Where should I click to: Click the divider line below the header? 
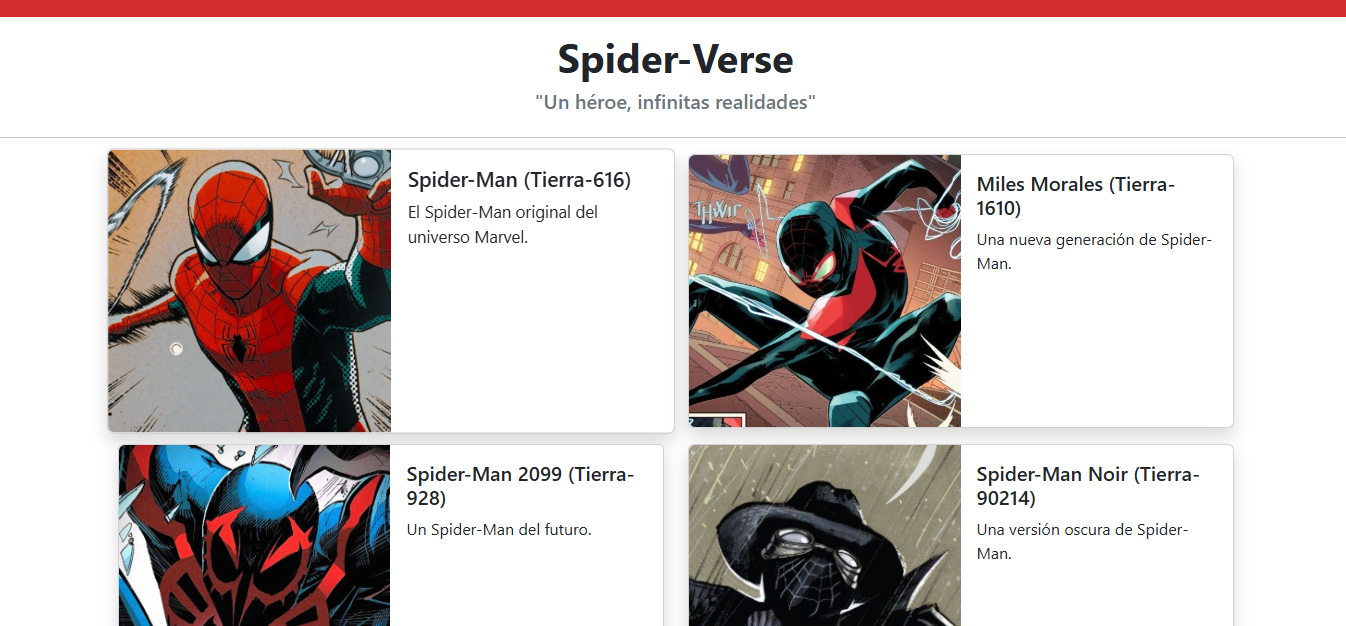point(673,137)
